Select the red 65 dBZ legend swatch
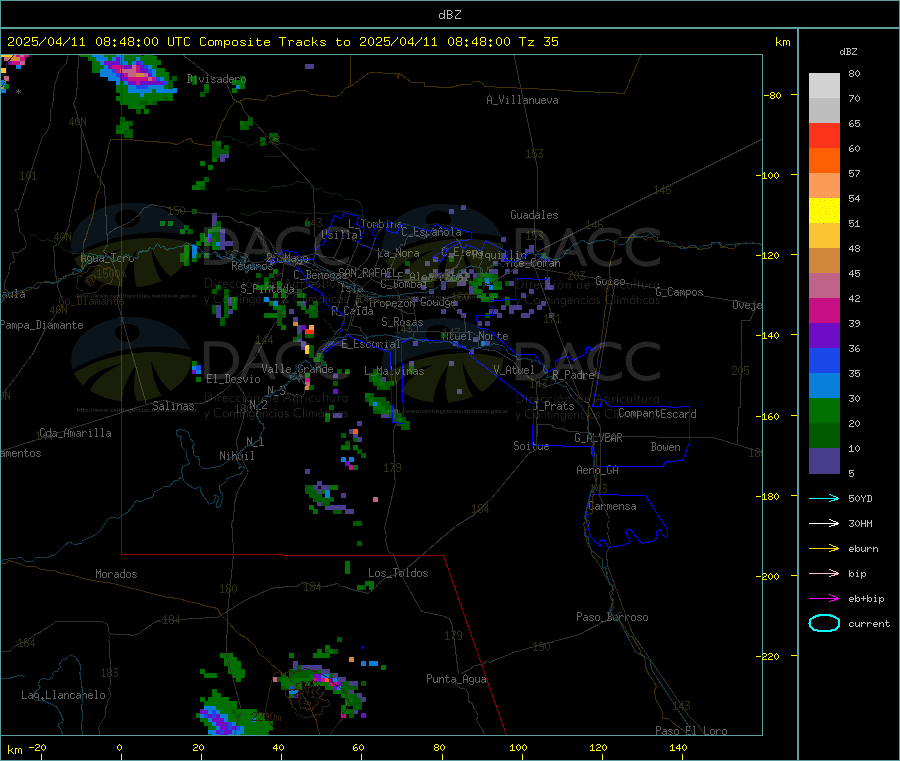 [x=824, y=135]
